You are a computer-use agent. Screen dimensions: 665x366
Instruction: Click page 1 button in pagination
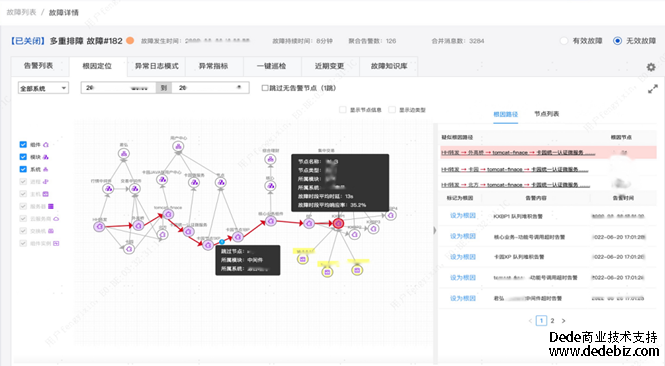click(541, 321)
